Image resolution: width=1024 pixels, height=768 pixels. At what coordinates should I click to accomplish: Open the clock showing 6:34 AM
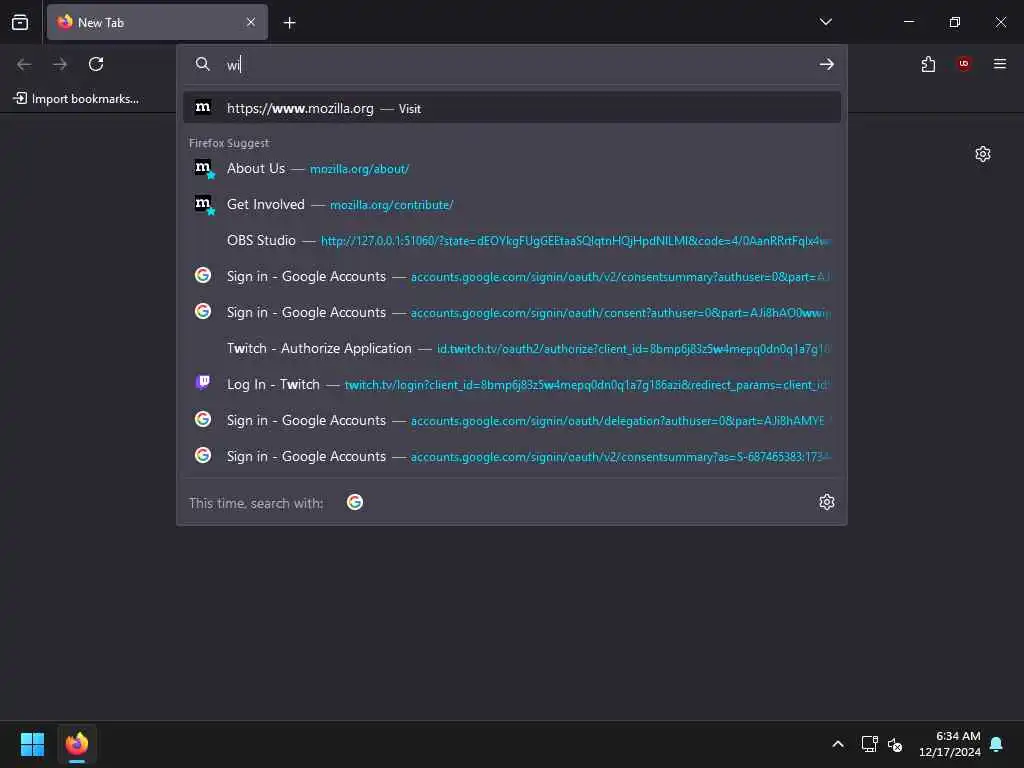coord(950,744)
